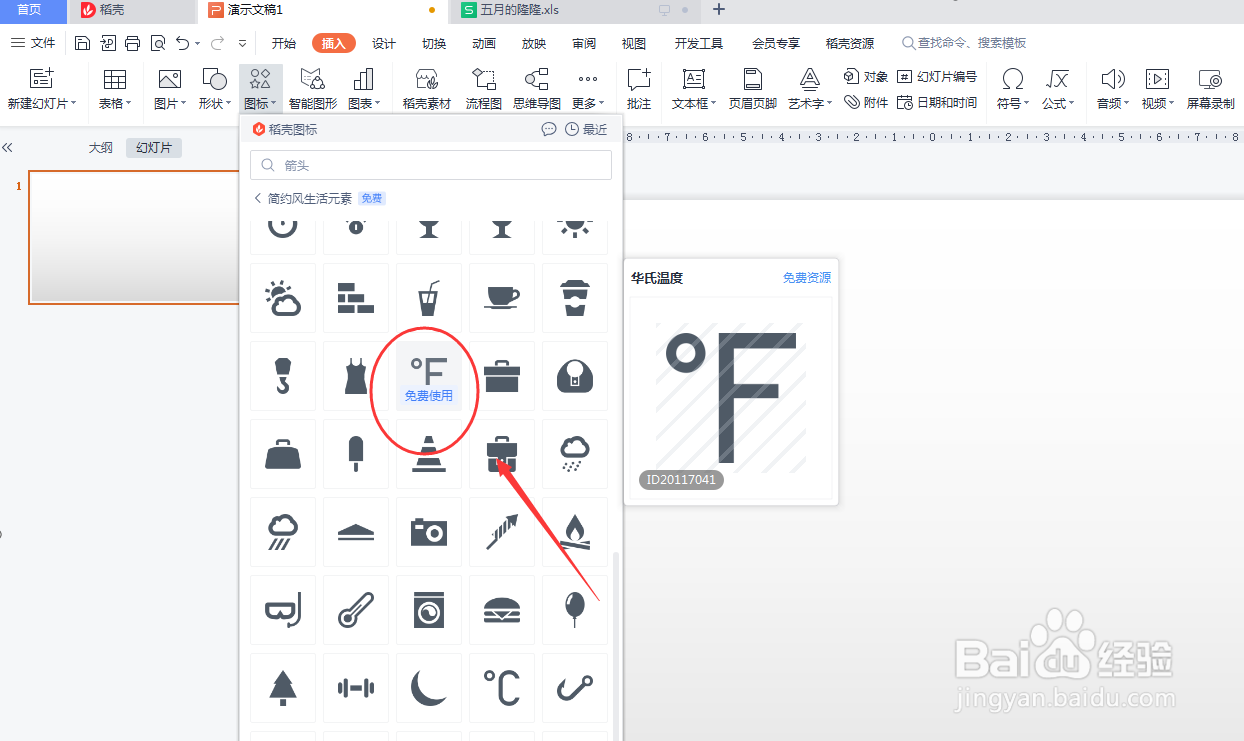This screenshot has width=1244, height=741.
Task: Click the 最近 recent icons button
Action: (587, 129)
